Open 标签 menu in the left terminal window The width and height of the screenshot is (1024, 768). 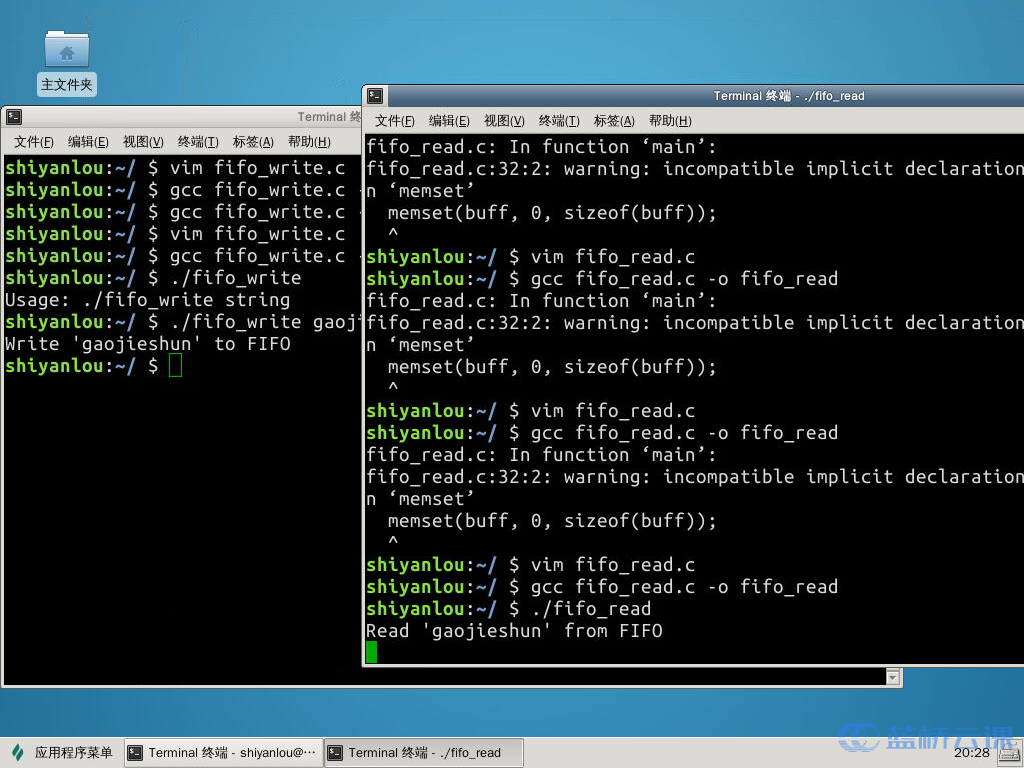click(x=253, y=142)
